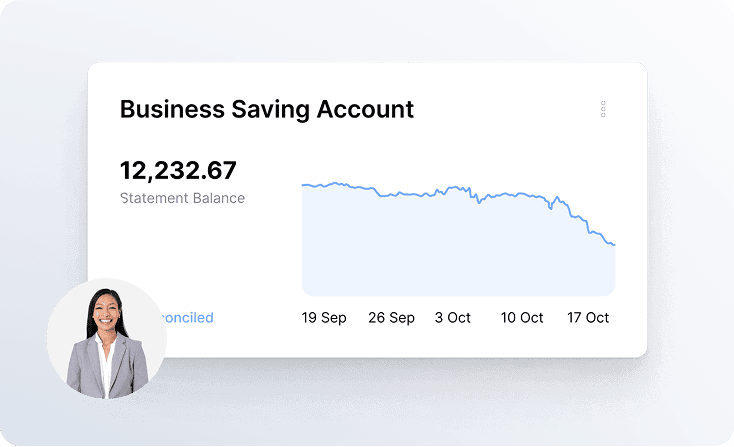Open the three-dot options menu
Viewport: 734px width, 447px height.
pyautogui.click(x=603, y=109)
